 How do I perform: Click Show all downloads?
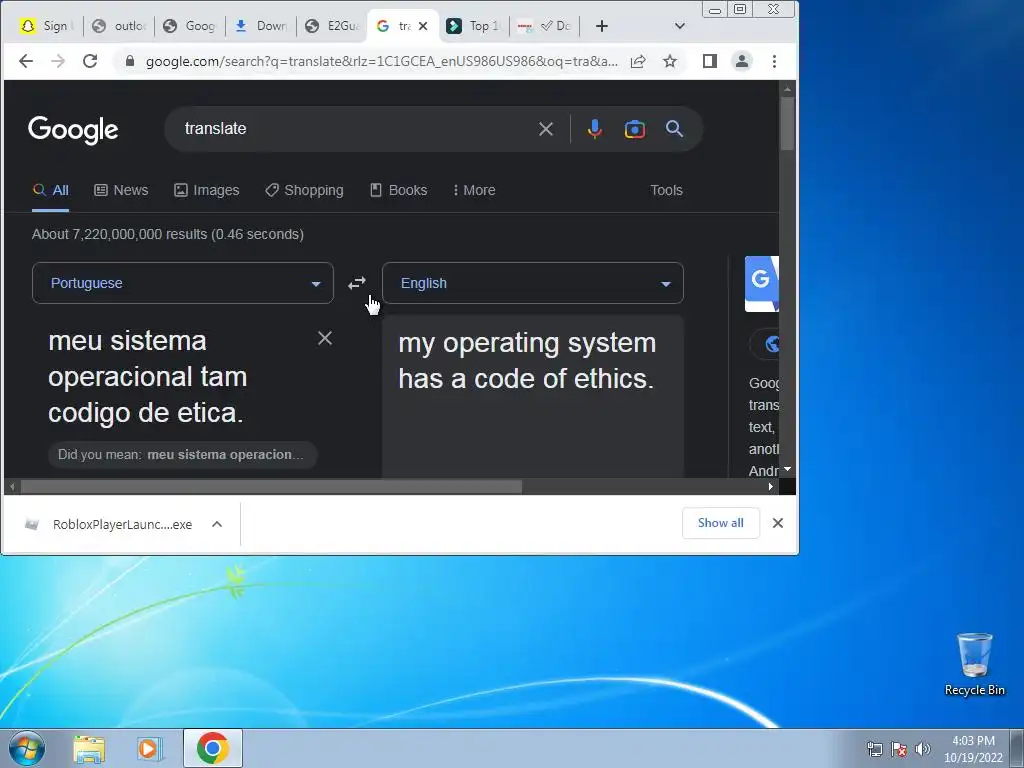[x=720, y=523]
